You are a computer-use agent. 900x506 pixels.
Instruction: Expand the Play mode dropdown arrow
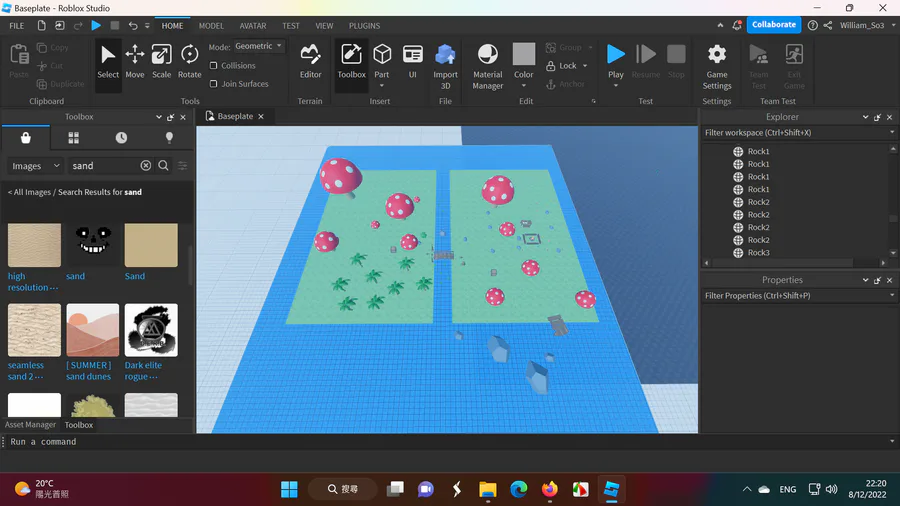click(x=616, y=86)
